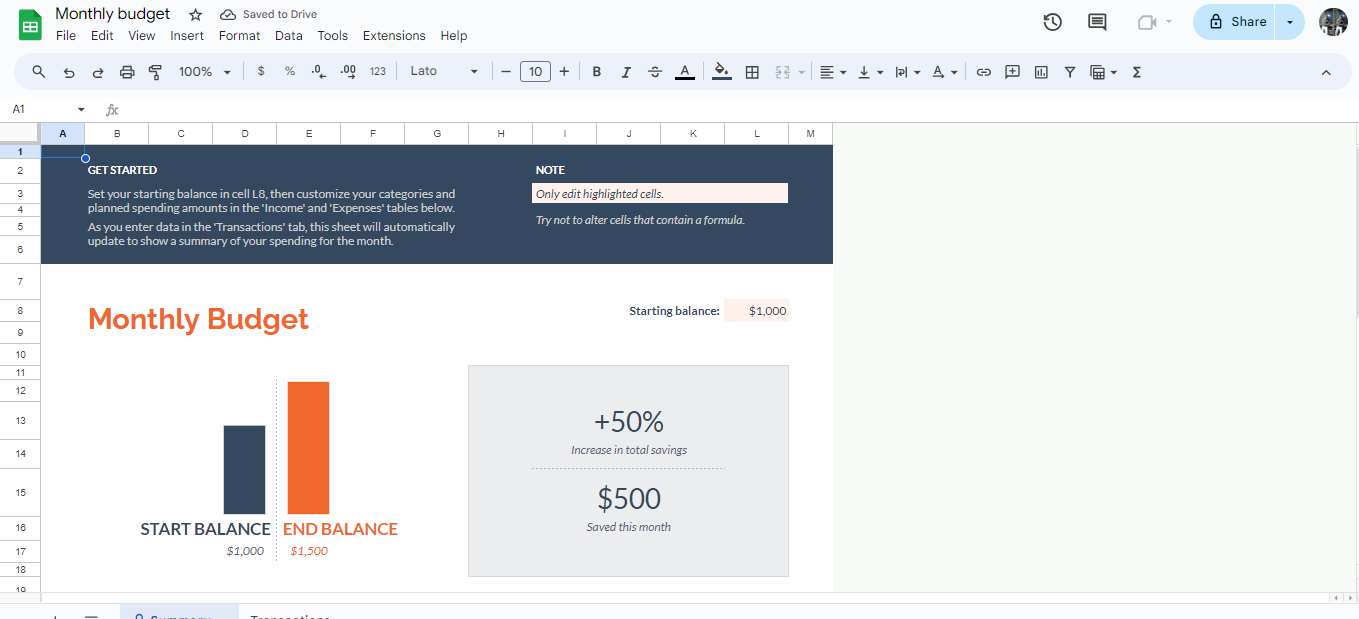This screenshot has width=1359, height=619.
Task: Activate the paint format tool
Action: tap(155, 72)
